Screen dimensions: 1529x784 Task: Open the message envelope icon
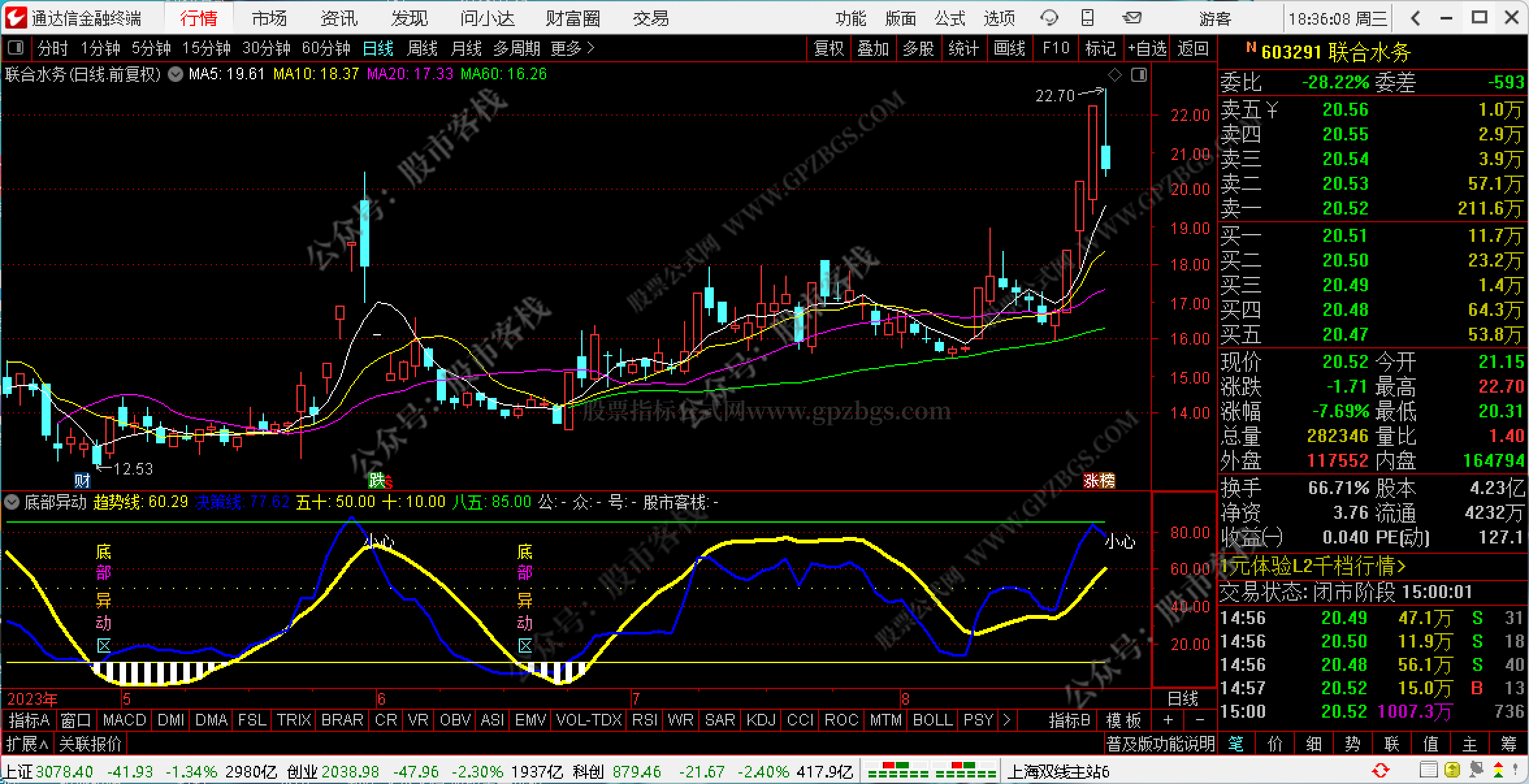point(1132,18)
